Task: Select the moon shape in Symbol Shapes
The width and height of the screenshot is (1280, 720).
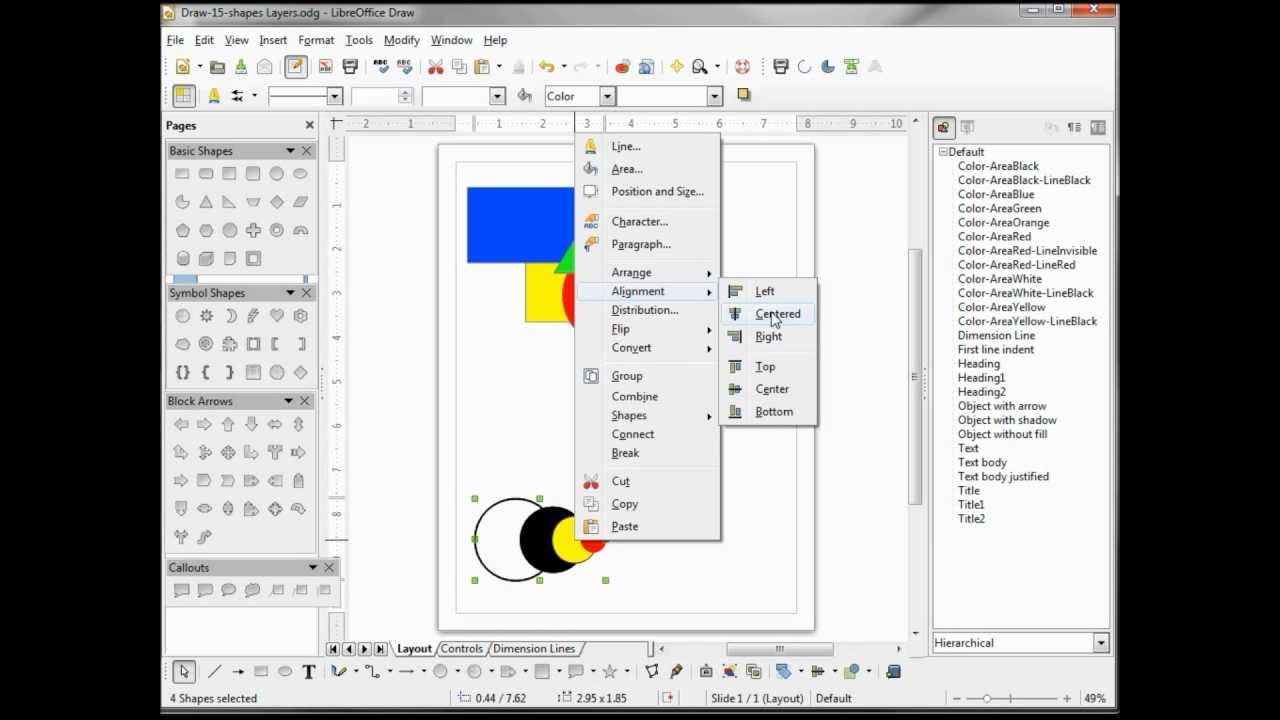Action: (230, 316)
